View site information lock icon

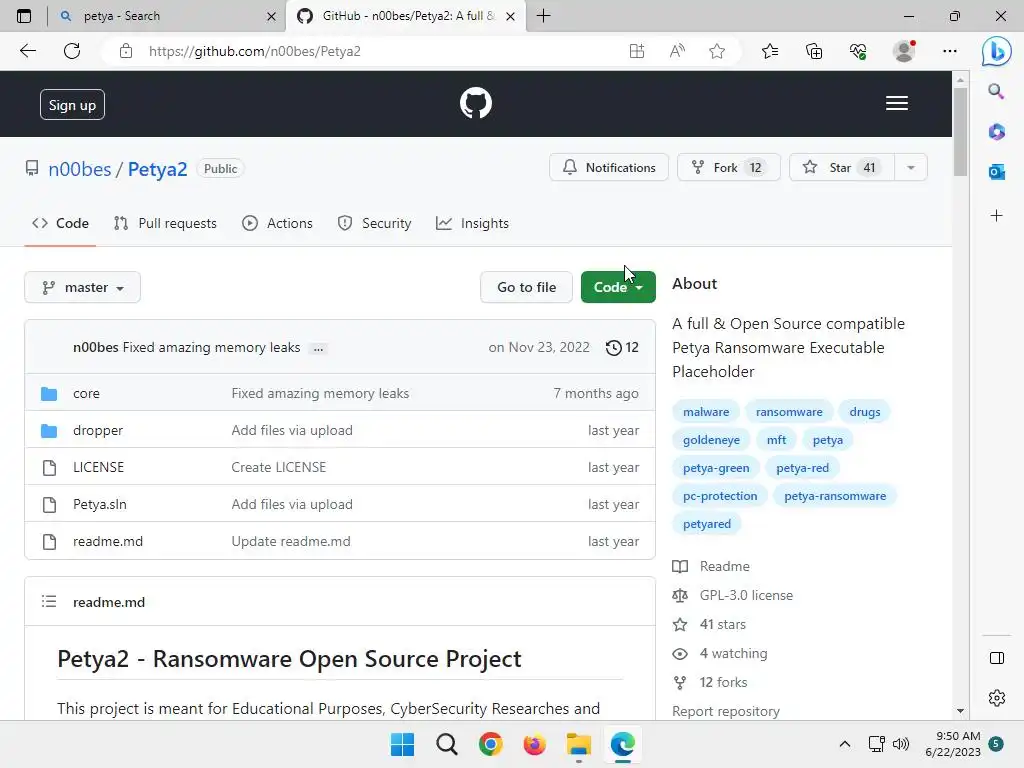[126, 51]
